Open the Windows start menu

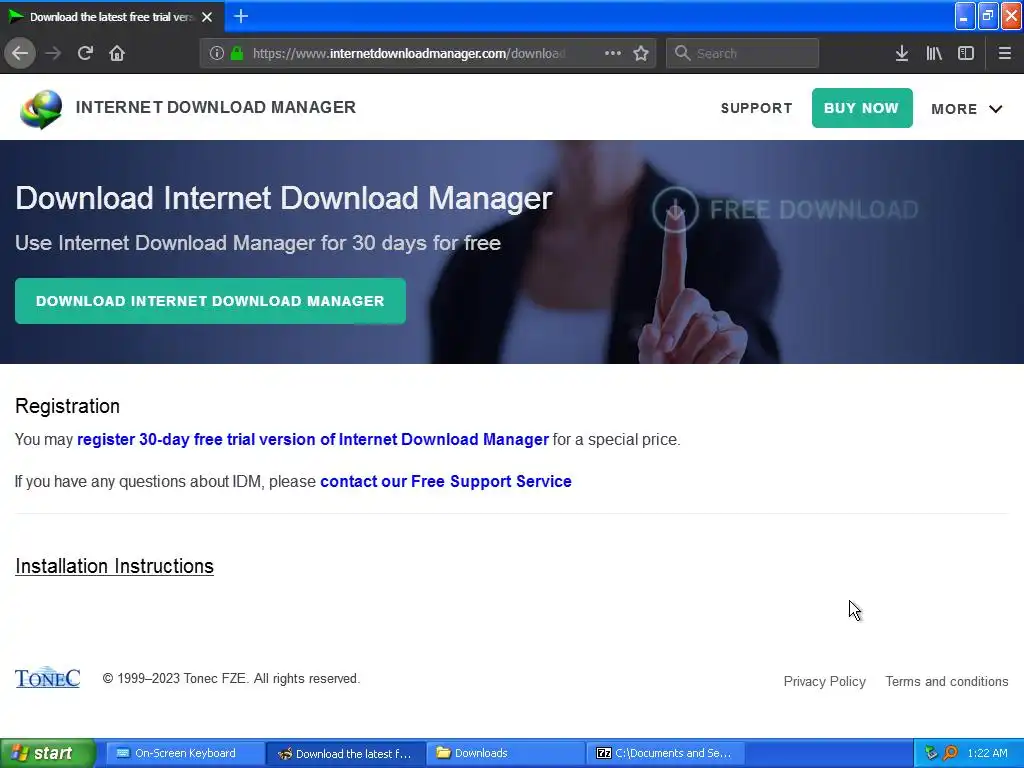48,753
